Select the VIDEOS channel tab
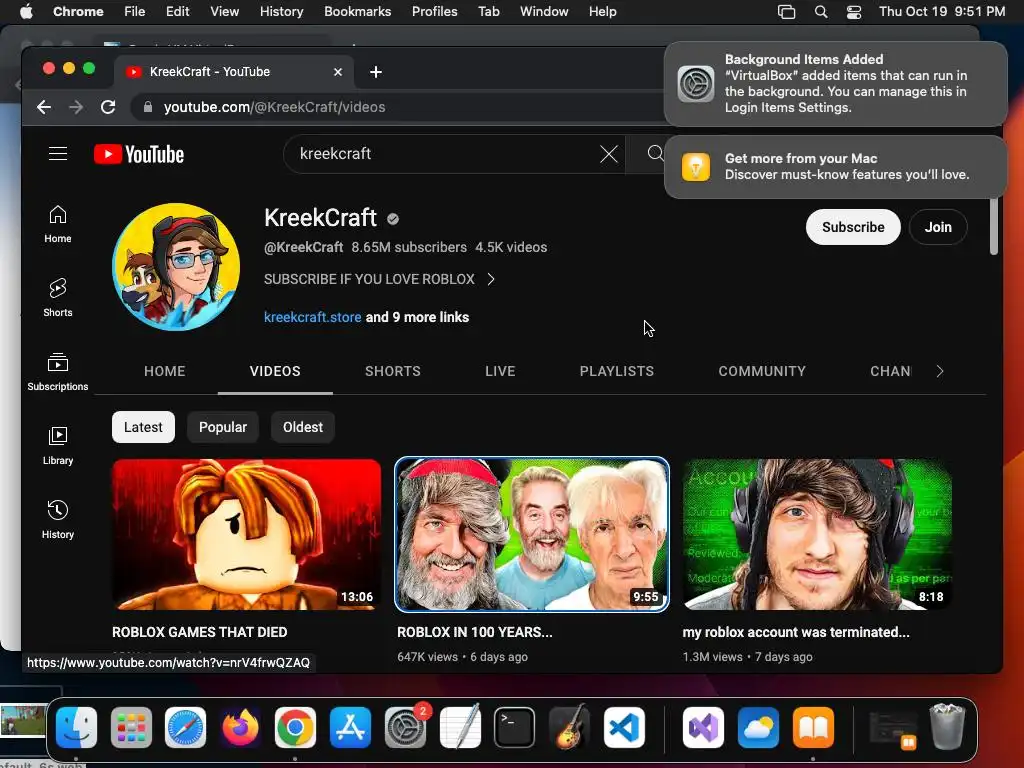1024x768 pixels. coord(275,371)
